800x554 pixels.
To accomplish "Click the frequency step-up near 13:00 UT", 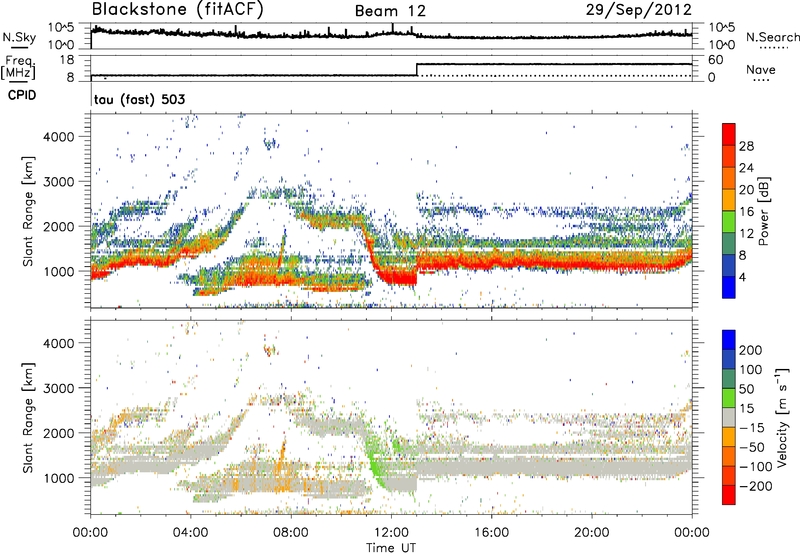I will click(417, 69).
